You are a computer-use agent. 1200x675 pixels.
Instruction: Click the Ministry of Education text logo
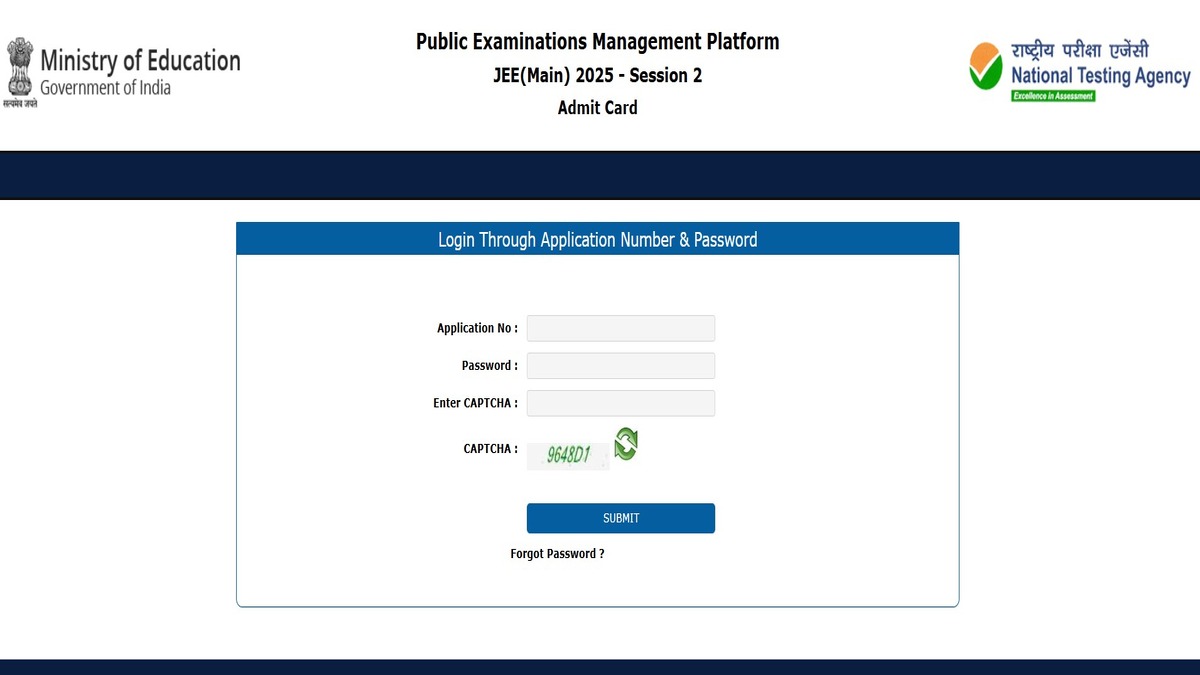click(142, 60)
